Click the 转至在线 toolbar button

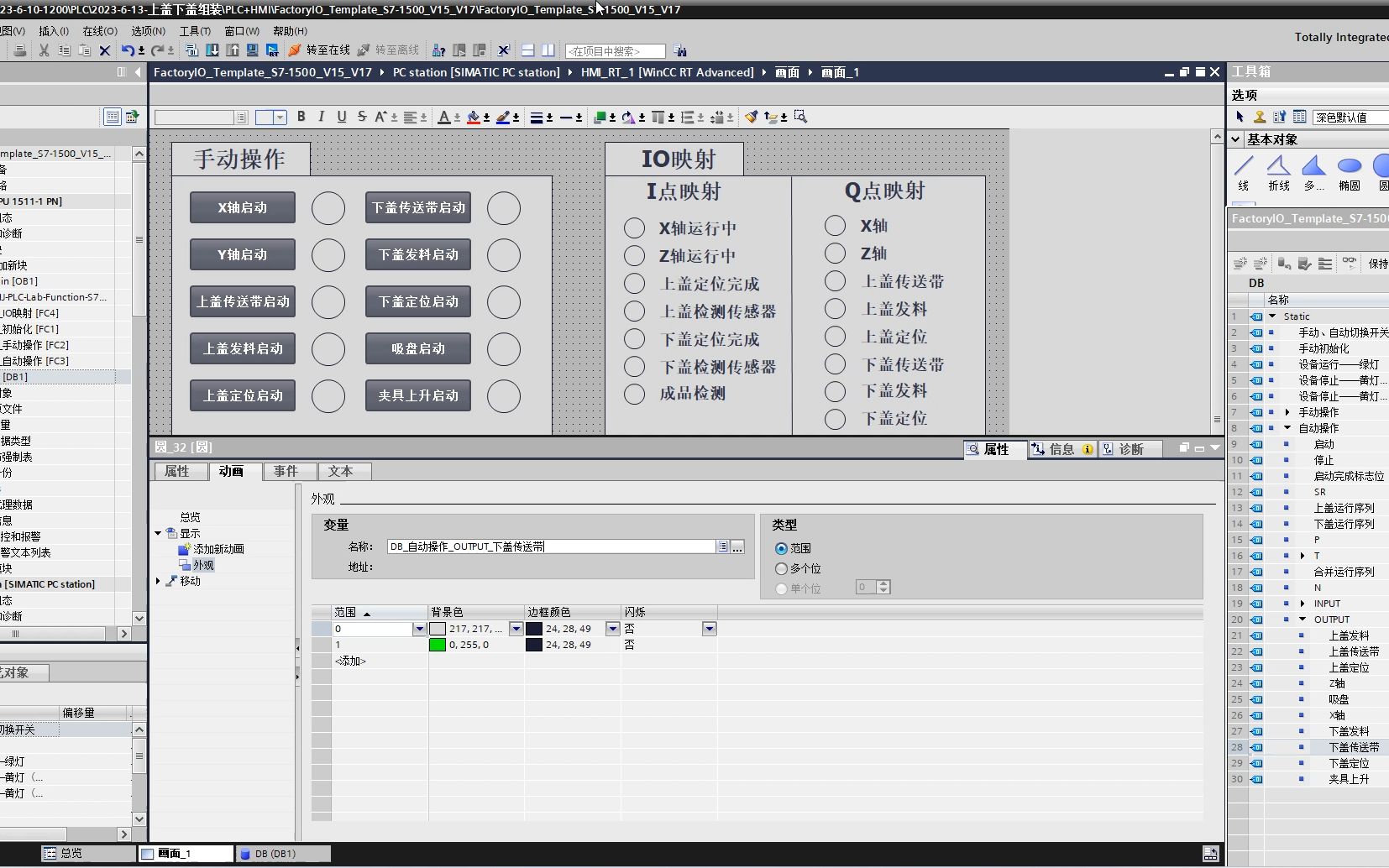coord(320,50)
